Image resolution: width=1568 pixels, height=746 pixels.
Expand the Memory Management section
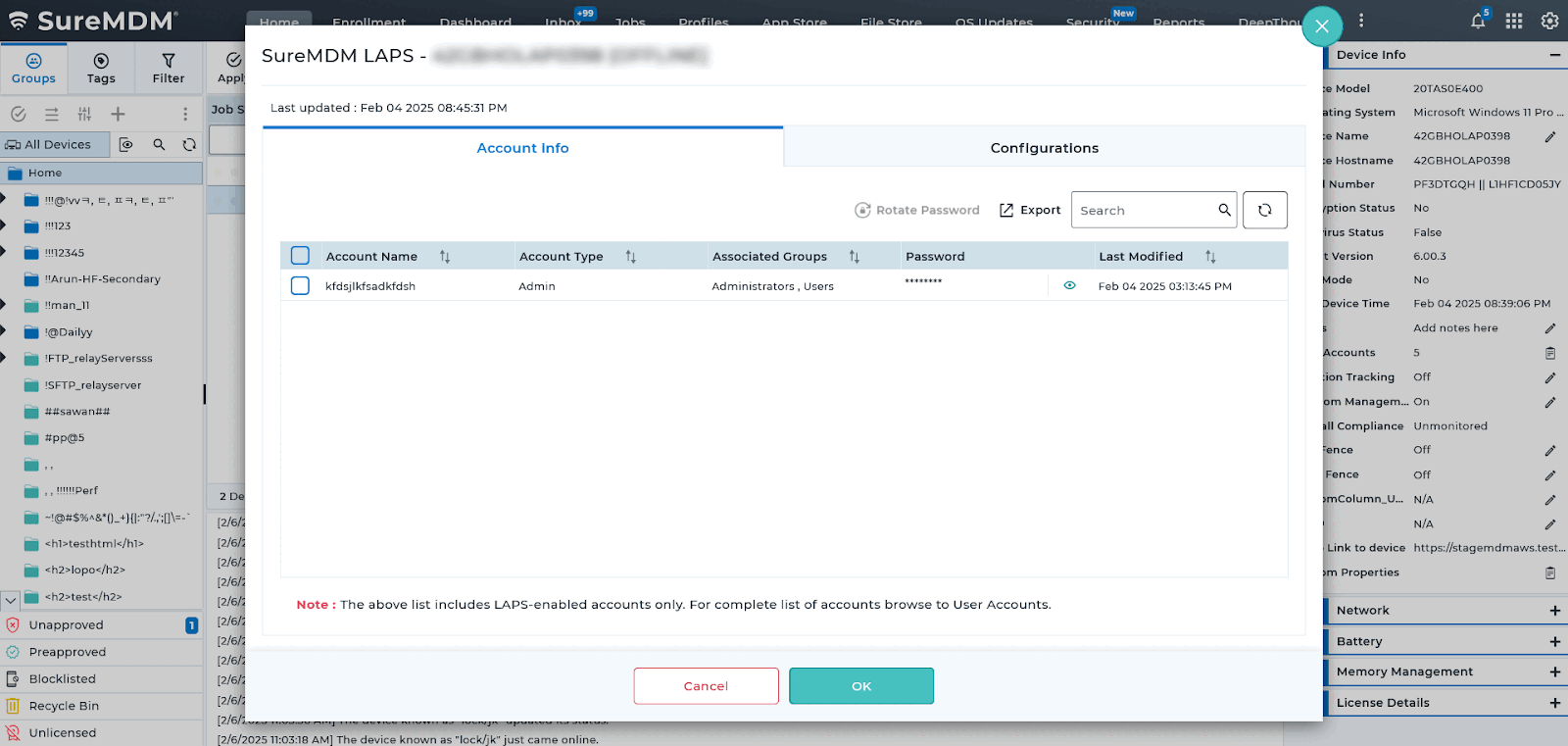(1555, 672)
